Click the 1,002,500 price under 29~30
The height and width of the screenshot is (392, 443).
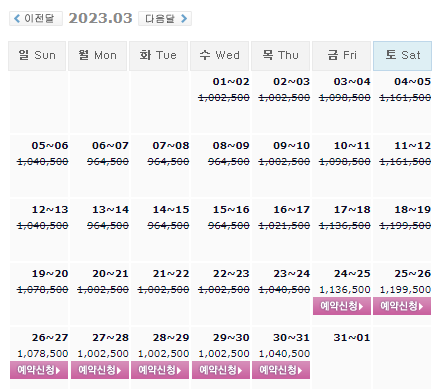click(224, 354)
